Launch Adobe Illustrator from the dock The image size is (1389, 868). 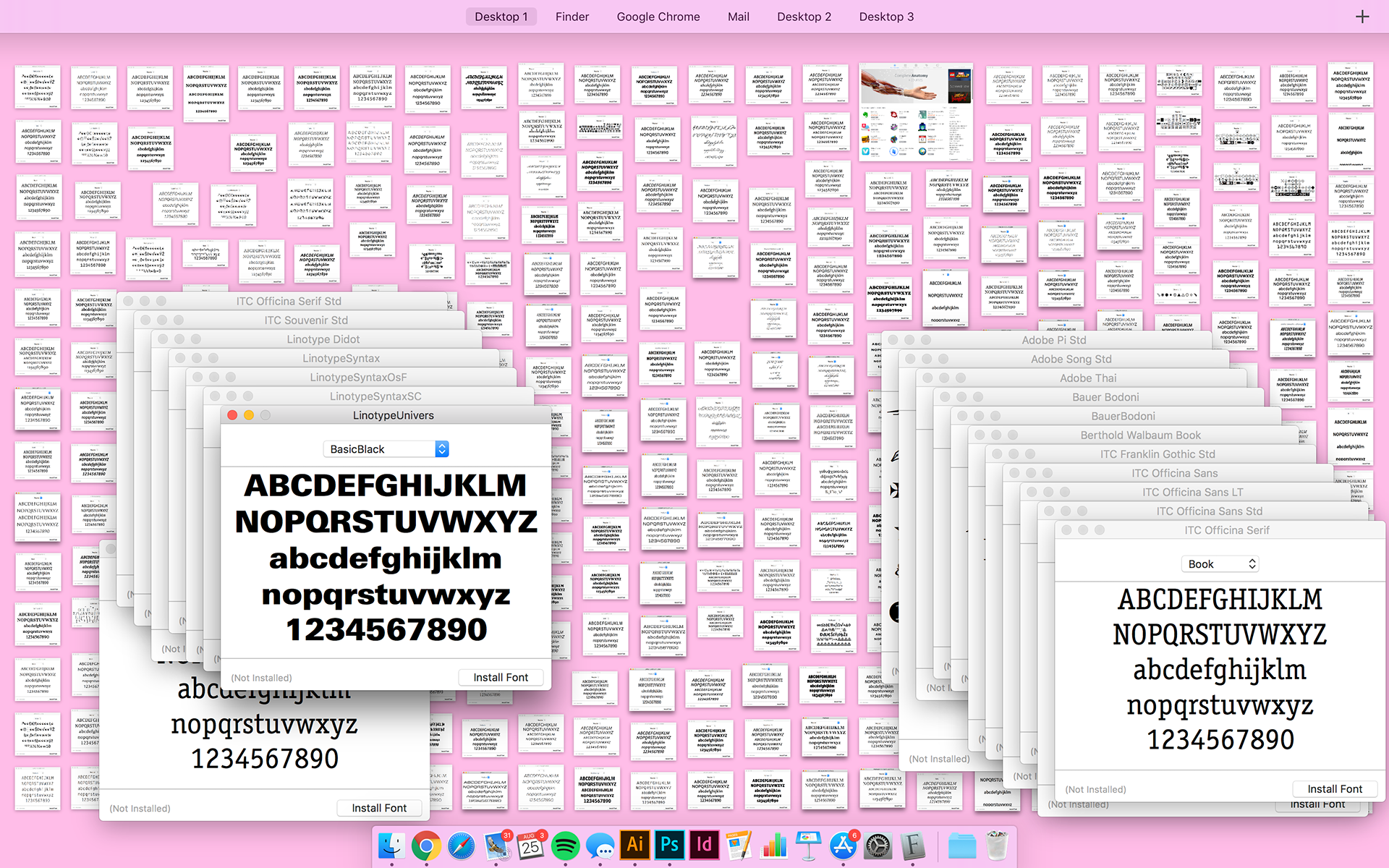(x=635, y=845)
